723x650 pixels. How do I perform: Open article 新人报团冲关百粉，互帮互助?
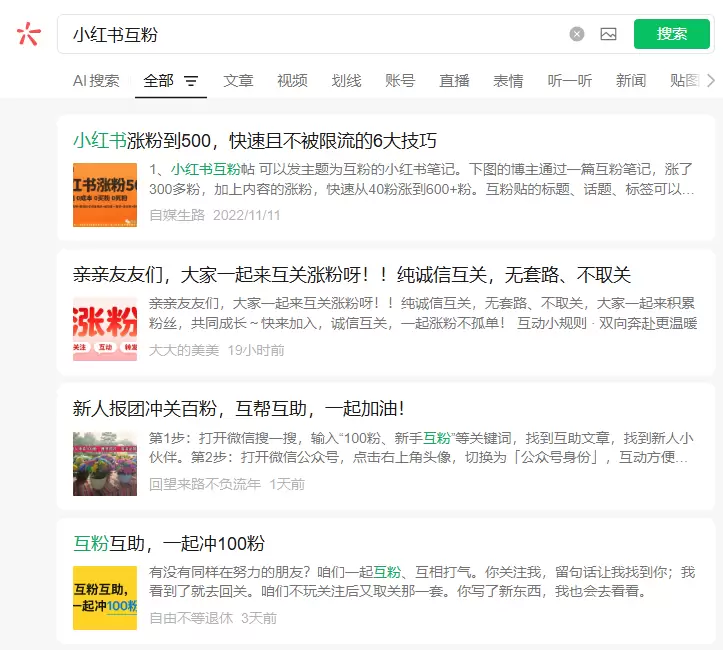pyautogui.click(x=239, y=408)
